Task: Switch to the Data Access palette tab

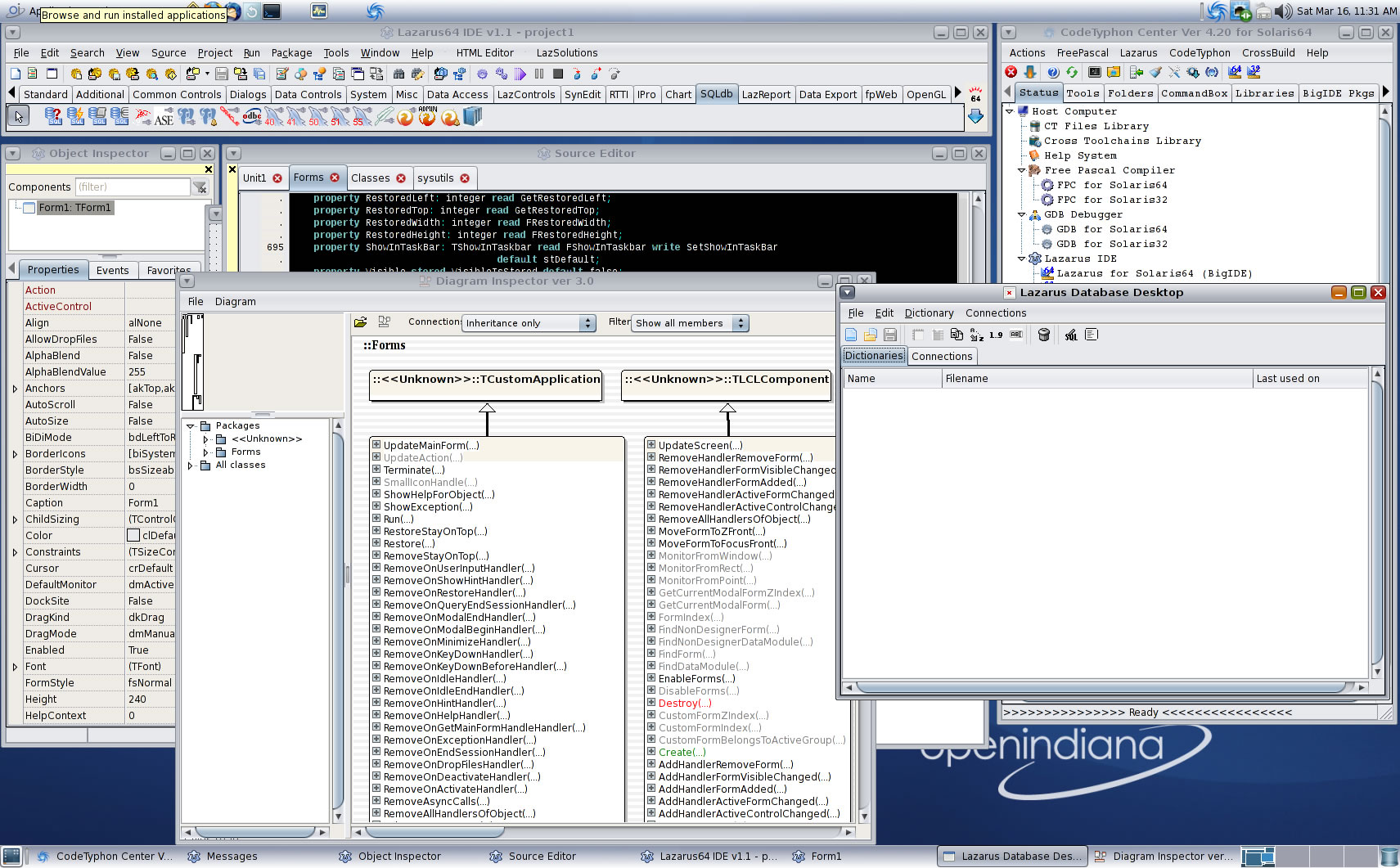Action: tap(457, 94)
